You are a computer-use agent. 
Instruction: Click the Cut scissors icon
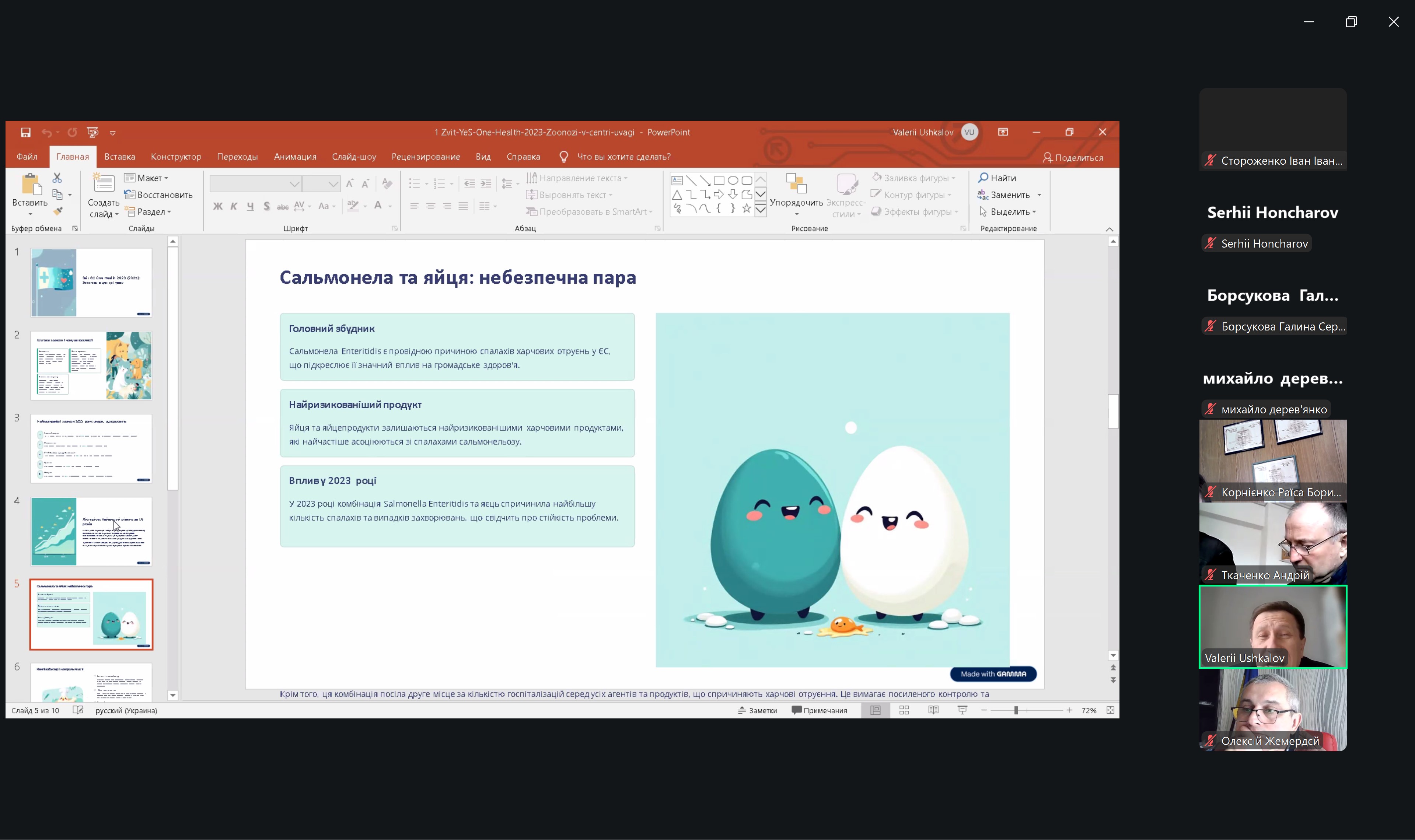coord(57,178)
